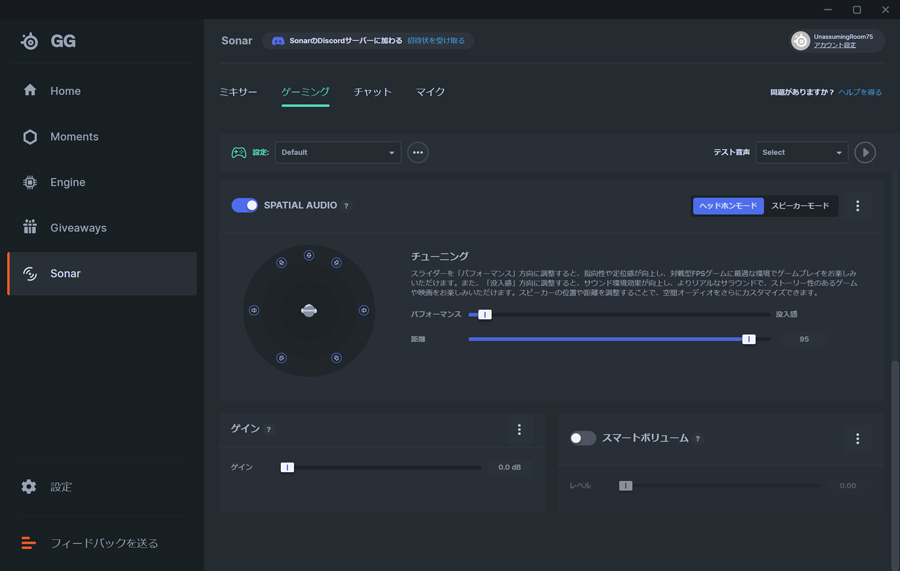Click the listener head in the speaker circle
900x571 pixels.
(x=309, y=310)
